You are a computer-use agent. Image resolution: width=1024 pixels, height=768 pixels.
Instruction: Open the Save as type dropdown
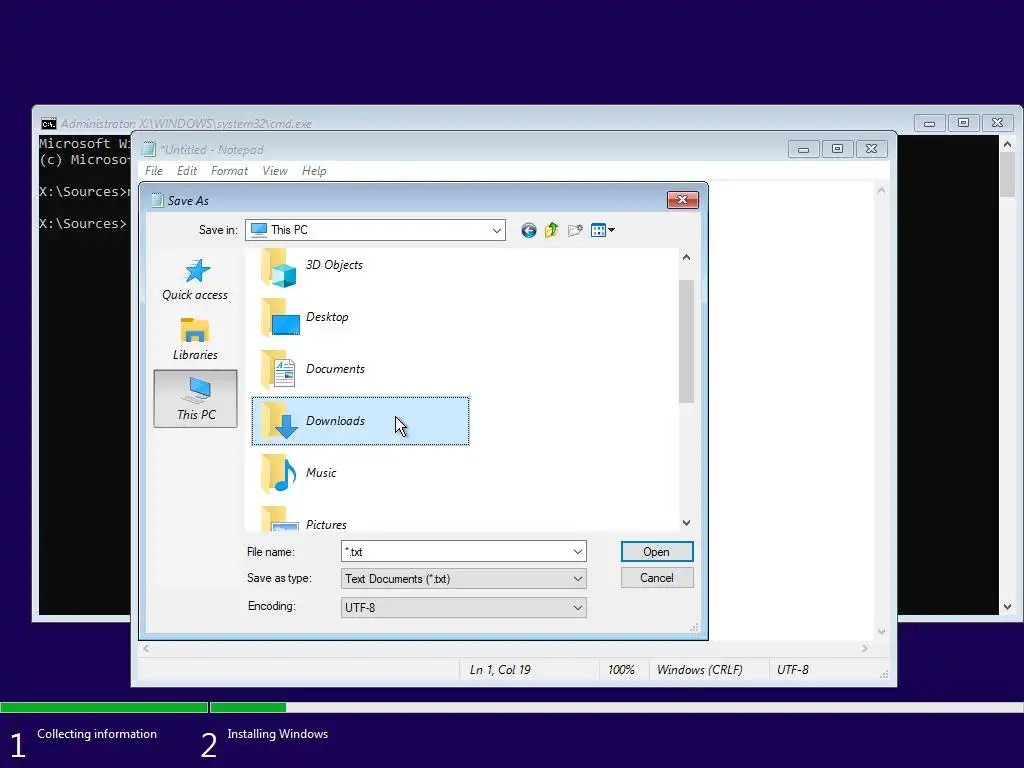[x=577, y=579]
